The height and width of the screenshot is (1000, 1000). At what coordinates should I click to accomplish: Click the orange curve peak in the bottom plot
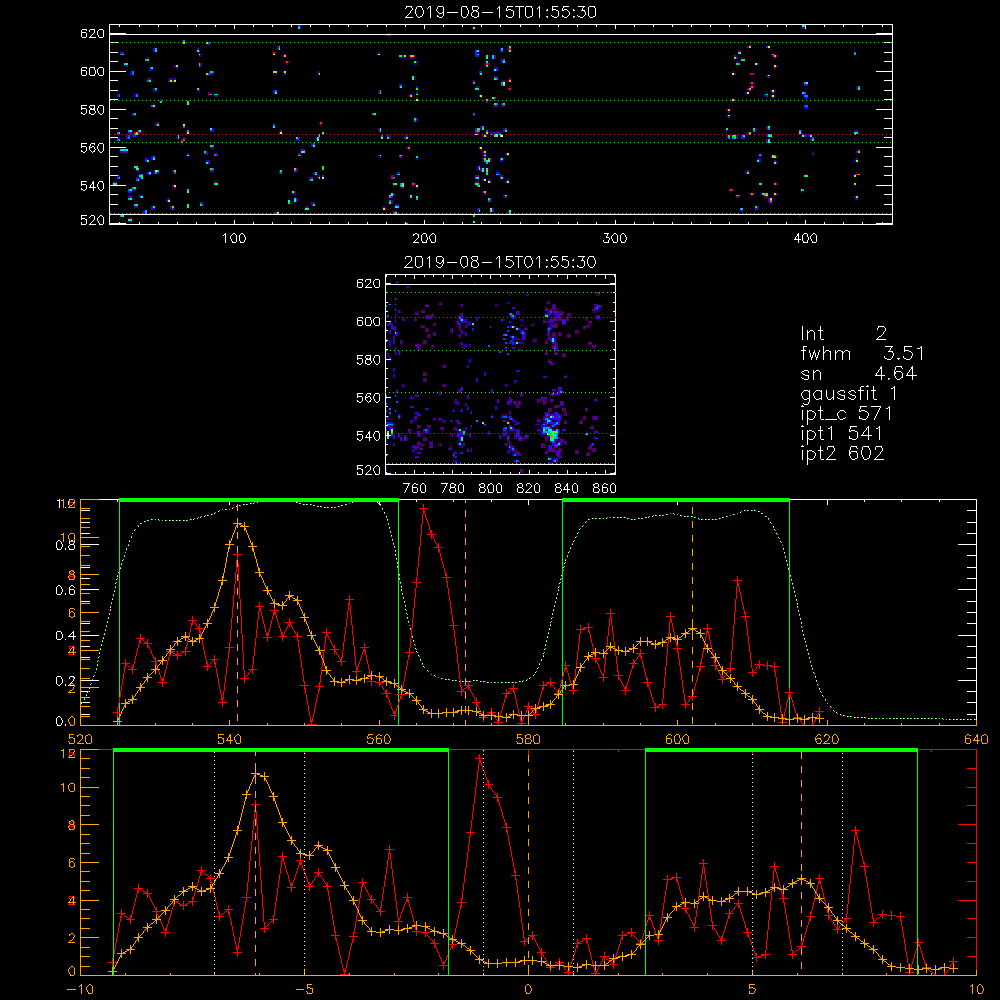tap(256, 774)
